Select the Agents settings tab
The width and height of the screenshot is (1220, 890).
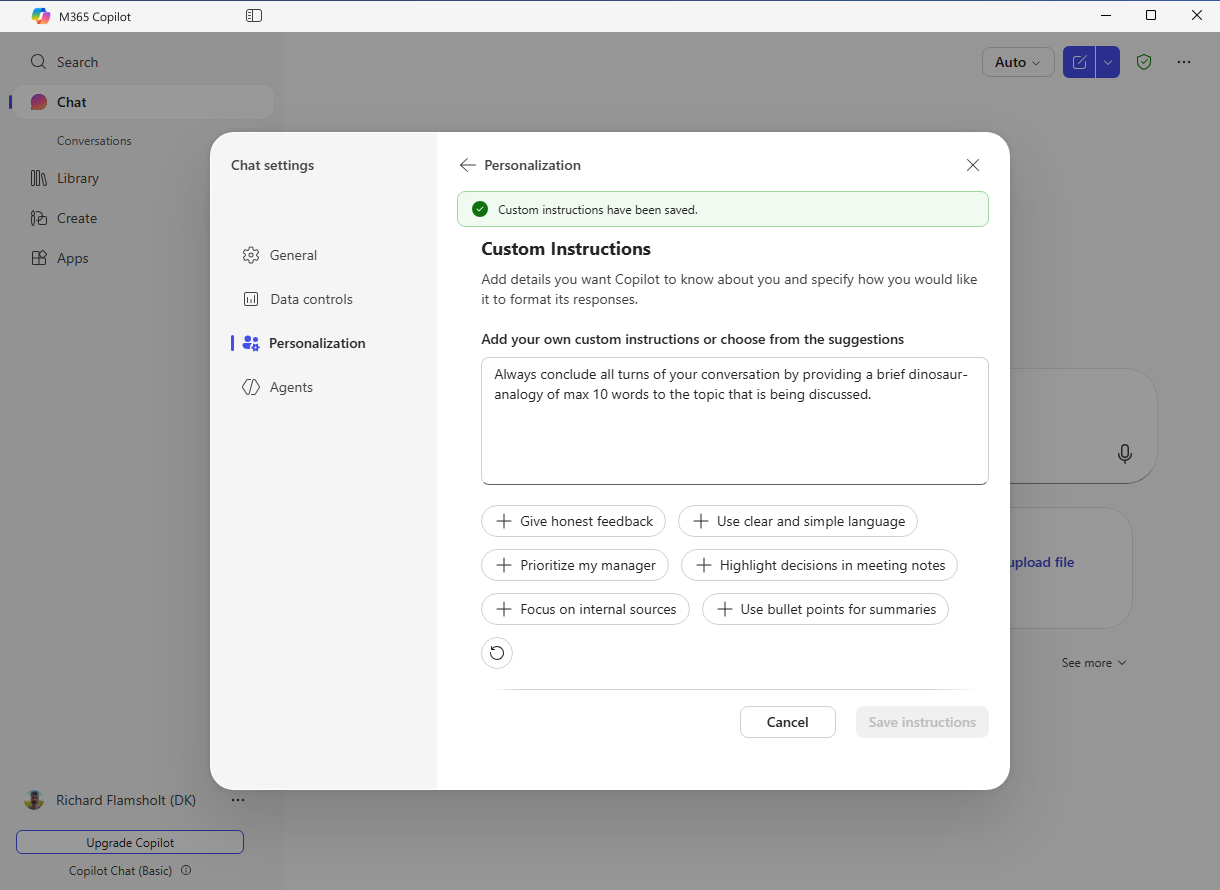[x=278, y=387]
